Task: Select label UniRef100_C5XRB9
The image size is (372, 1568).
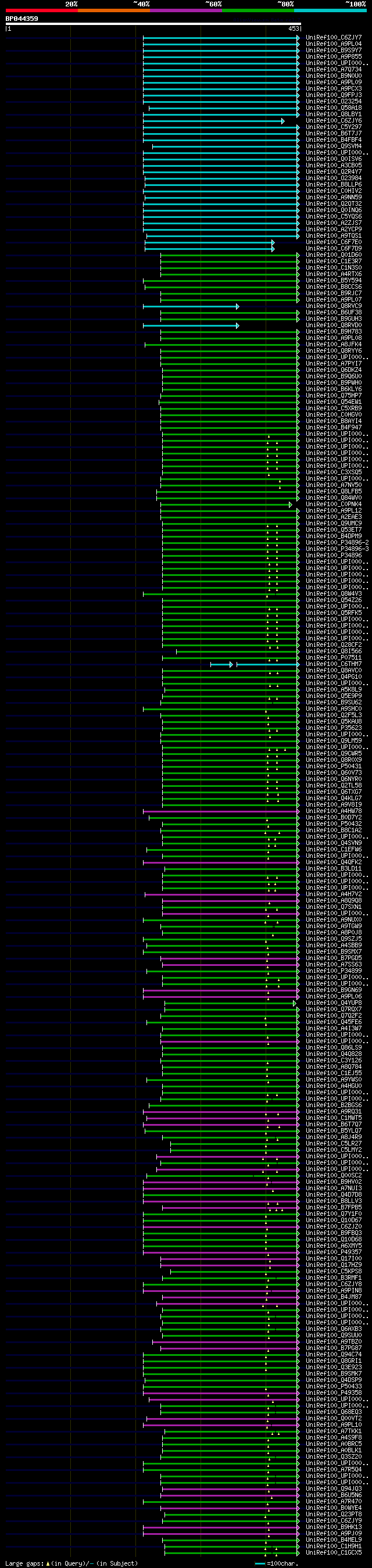Action: tap(334, 409)
